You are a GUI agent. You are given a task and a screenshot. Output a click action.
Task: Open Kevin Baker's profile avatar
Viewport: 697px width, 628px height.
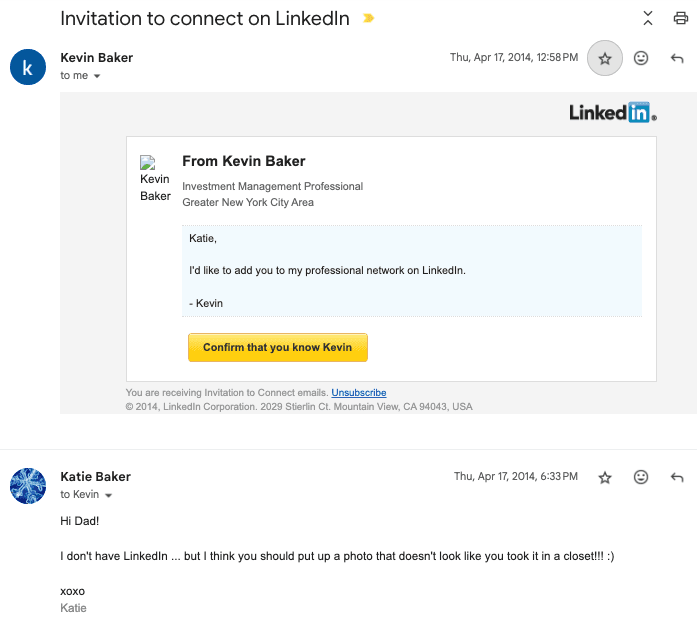coord(27,66)
